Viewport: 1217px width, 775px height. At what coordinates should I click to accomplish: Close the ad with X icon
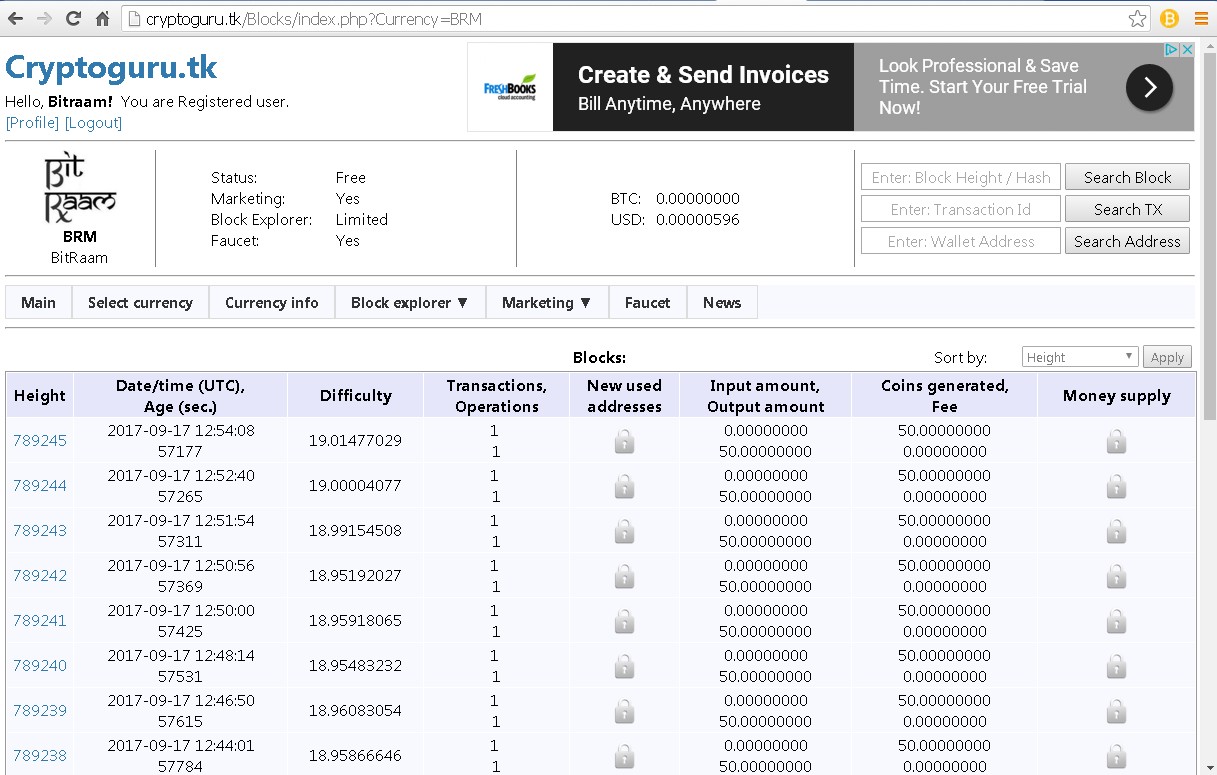[x=1186, y=50]
